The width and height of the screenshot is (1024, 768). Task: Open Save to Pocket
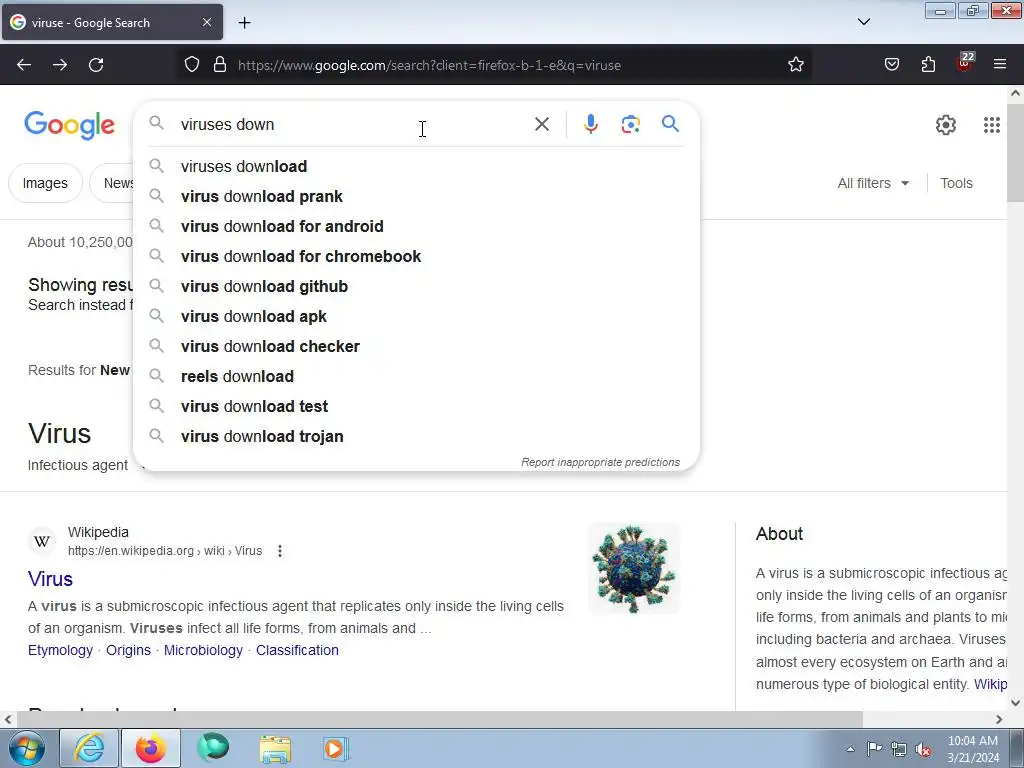click(x=891, y=65)
